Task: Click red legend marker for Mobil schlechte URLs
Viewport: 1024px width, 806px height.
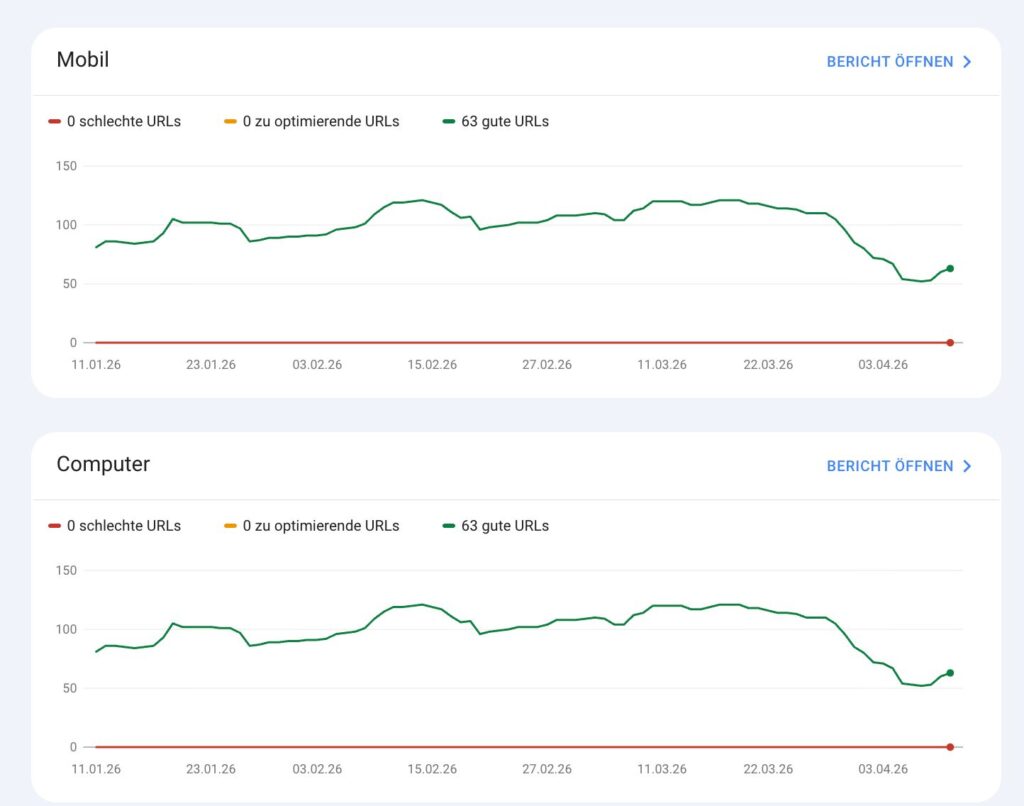Action: tap(54, 122)
